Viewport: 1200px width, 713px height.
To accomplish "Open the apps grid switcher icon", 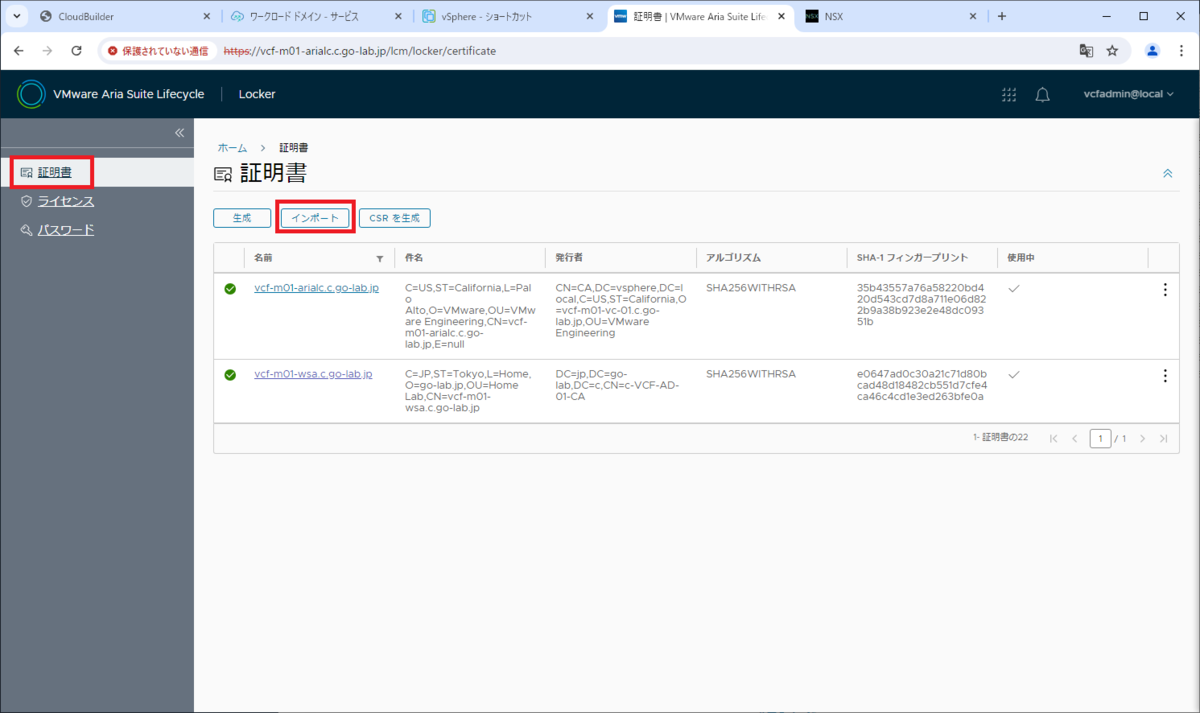I will tap(1009, 94).
